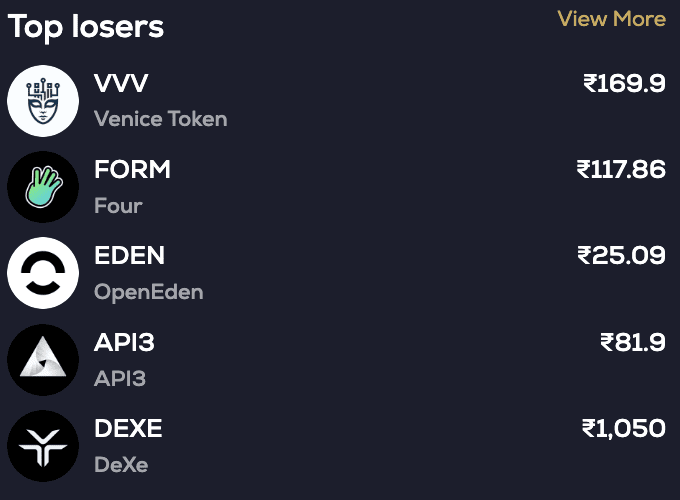Click the ₹25.09 price for EDEN
The image size is (680, 500).
(621, 256)
